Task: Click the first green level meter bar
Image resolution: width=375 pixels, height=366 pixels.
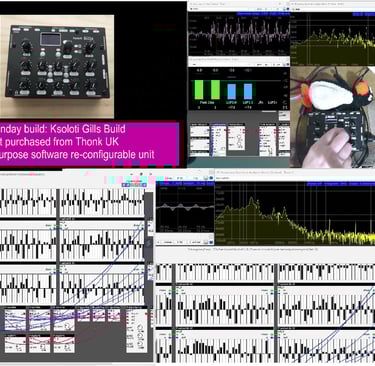Action: (x=199, y=89)
